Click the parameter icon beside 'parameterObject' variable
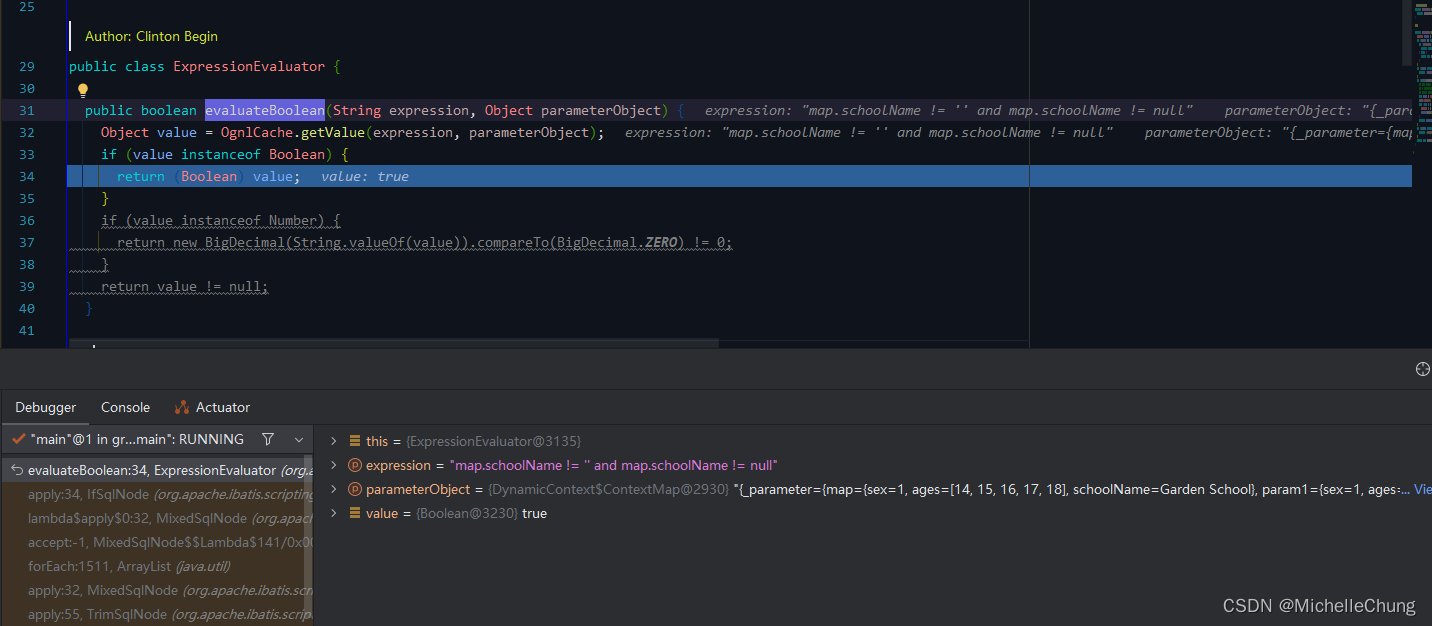 355,489
